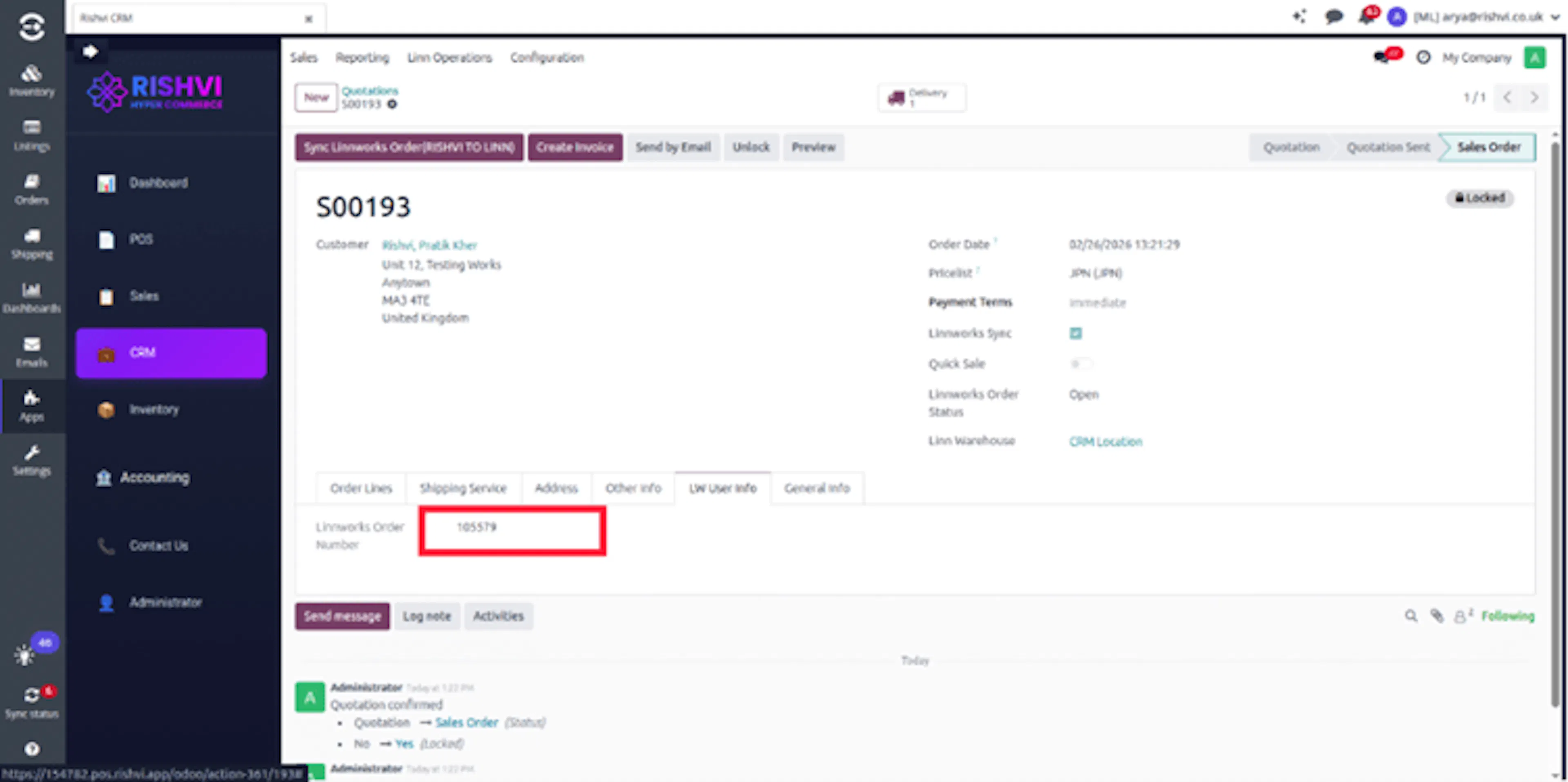
Task: Click the Create Invoice button
Action: coord(575,147)
